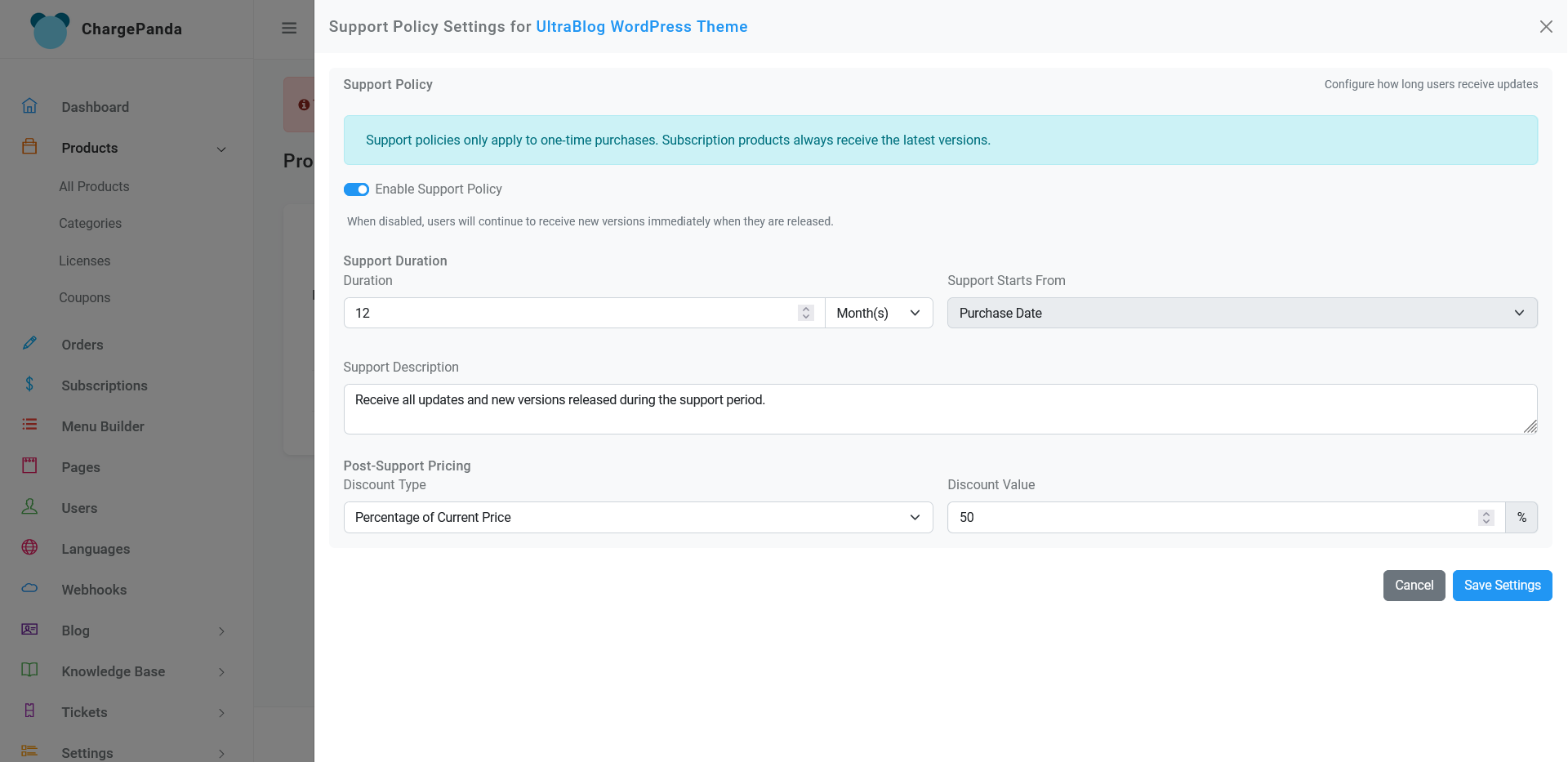Image resolution: width=1568 pixels, height=762 pixels.
Task: Click the Webhooks cloud icon
Action: (29, 589)
